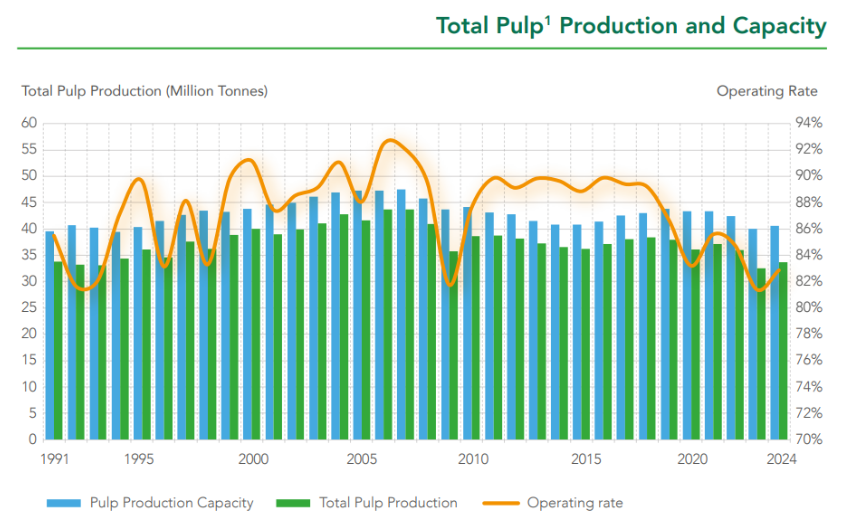This screenshot has width=853, height=514.
Task: Click the 2024 x-axis label
Action: 782,460
